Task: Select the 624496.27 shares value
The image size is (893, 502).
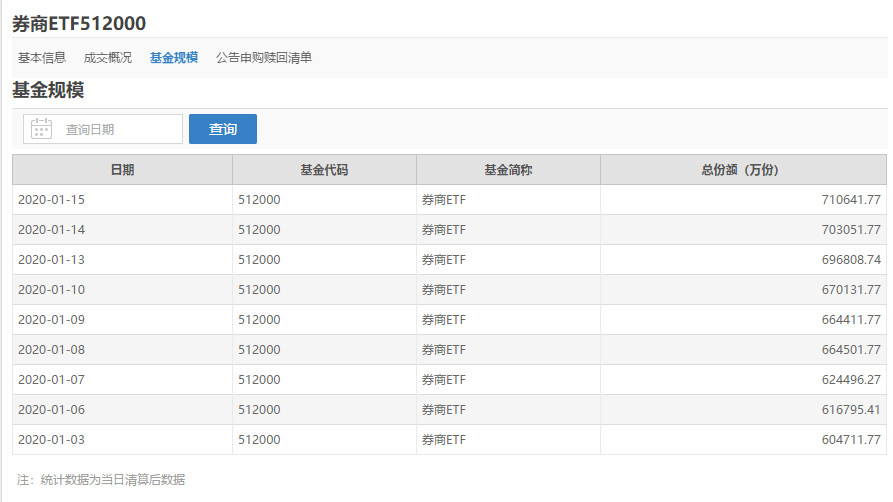Action: tap(849, 380)
